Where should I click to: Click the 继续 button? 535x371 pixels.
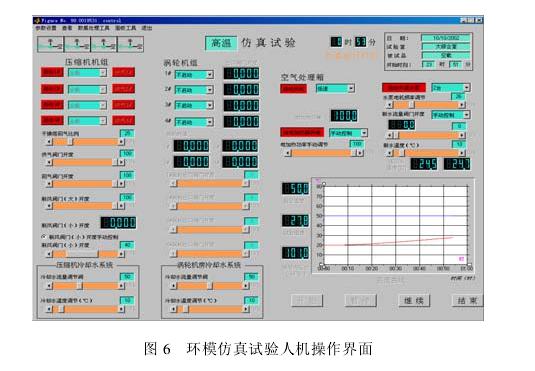click(x=414, y=300)
